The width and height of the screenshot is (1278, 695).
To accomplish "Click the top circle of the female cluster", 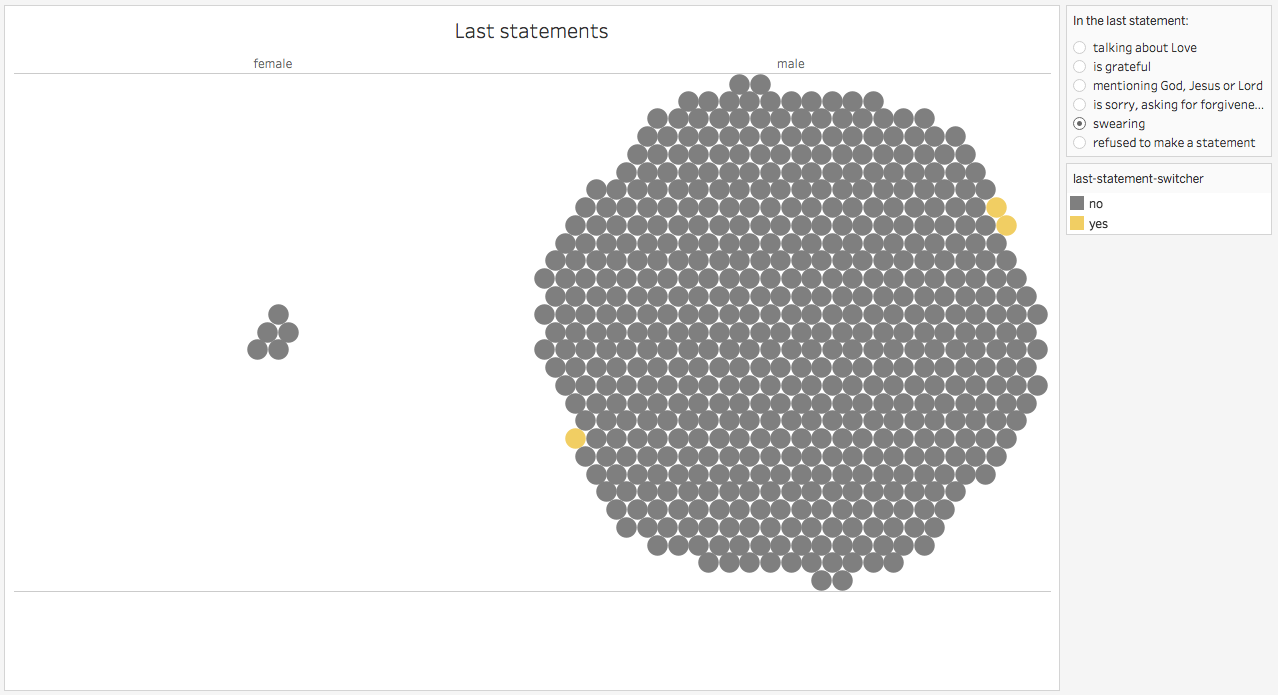I will [278, 314].
